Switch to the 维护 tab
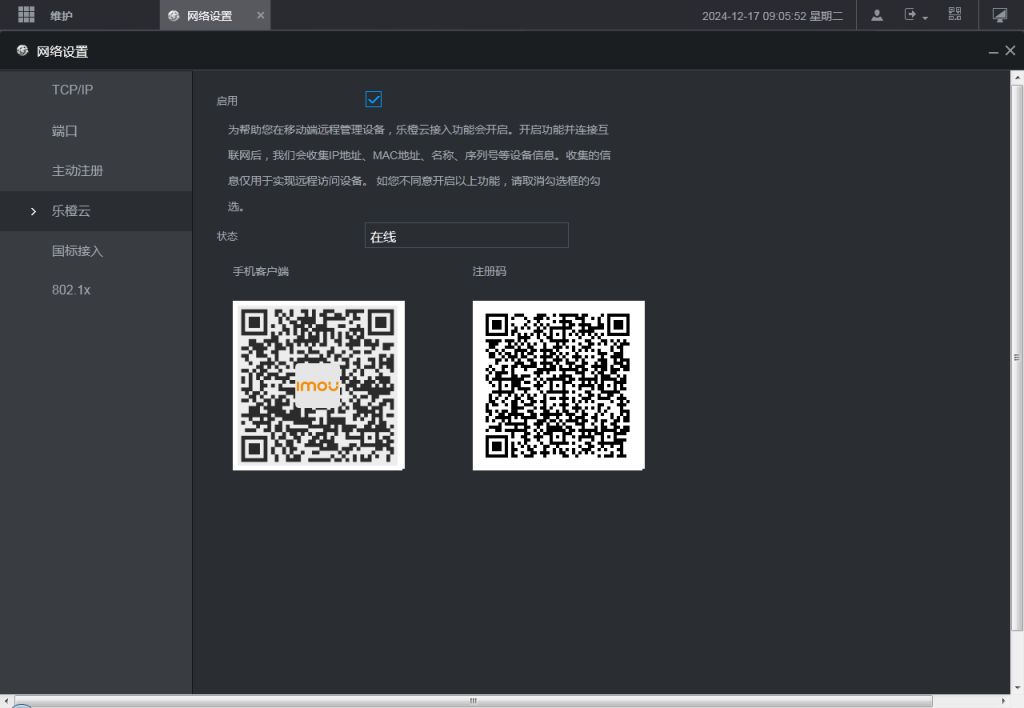 [62, 16]
